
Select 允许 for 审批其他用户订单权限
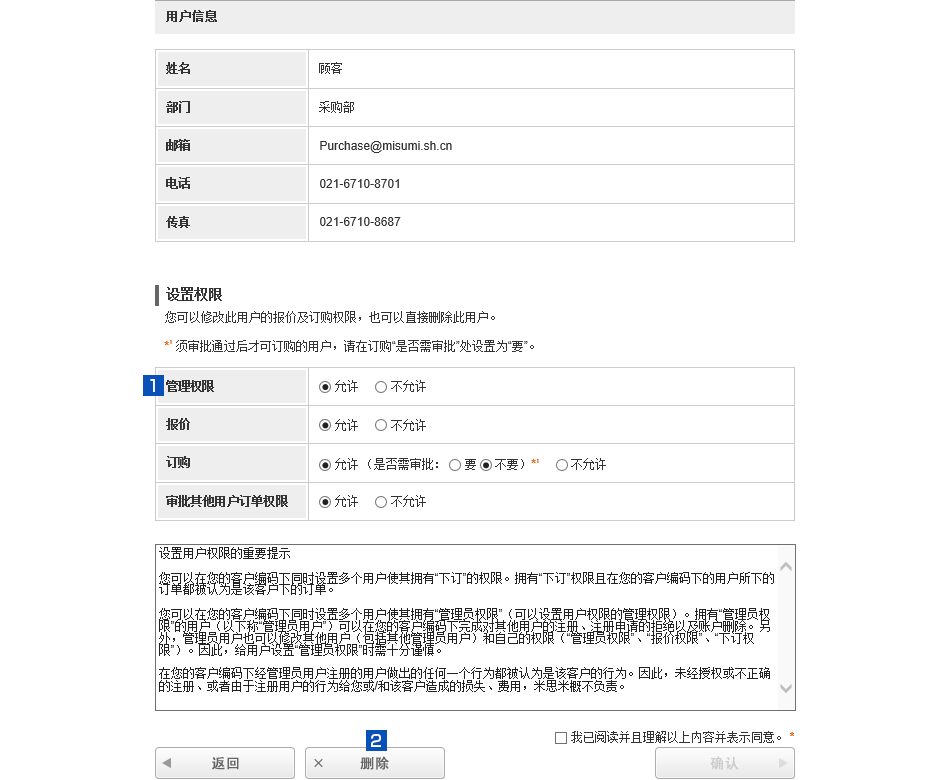(325, 502)
